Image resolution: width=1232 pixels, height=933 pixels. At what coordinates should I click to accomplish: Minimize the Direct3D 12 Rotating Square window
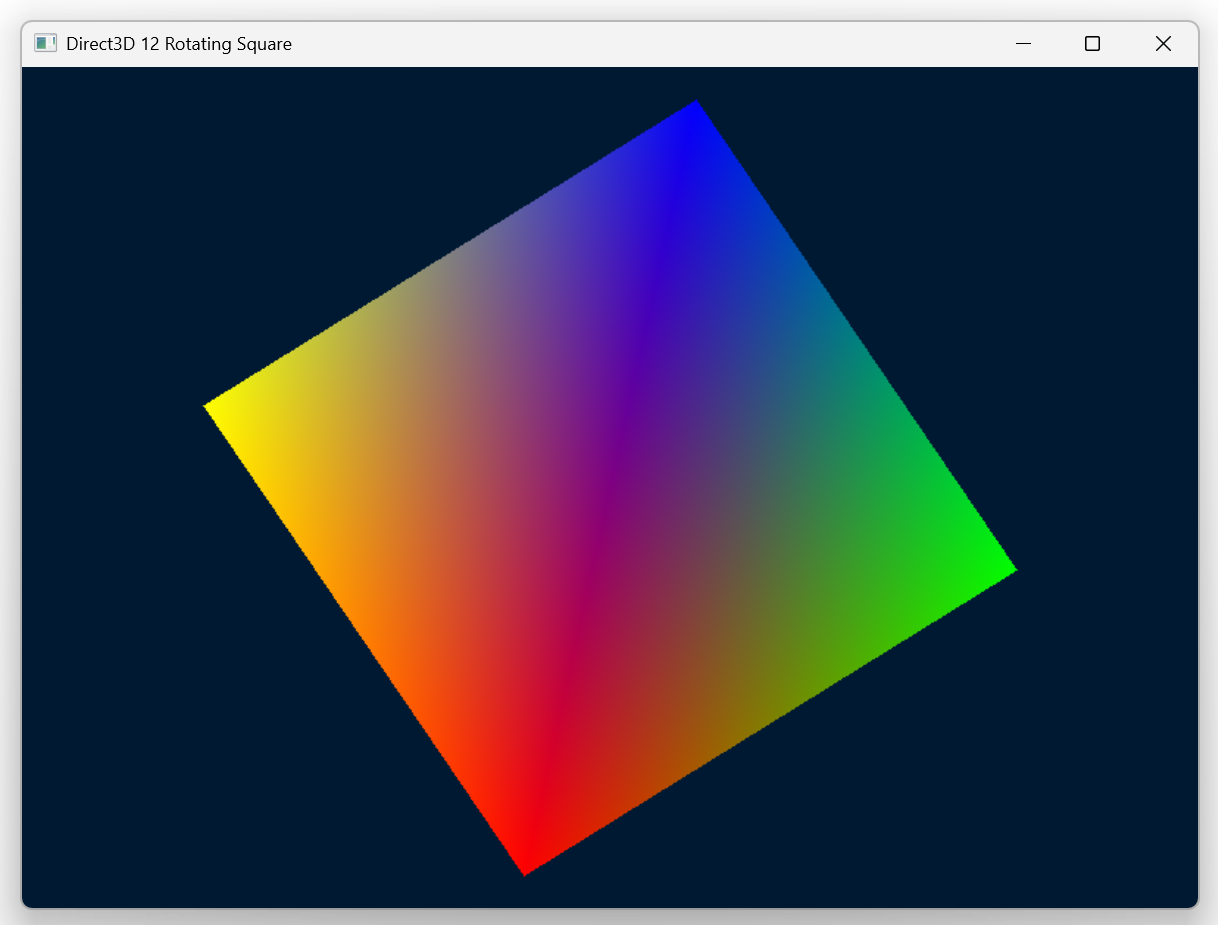click(x=1023, y=43)
